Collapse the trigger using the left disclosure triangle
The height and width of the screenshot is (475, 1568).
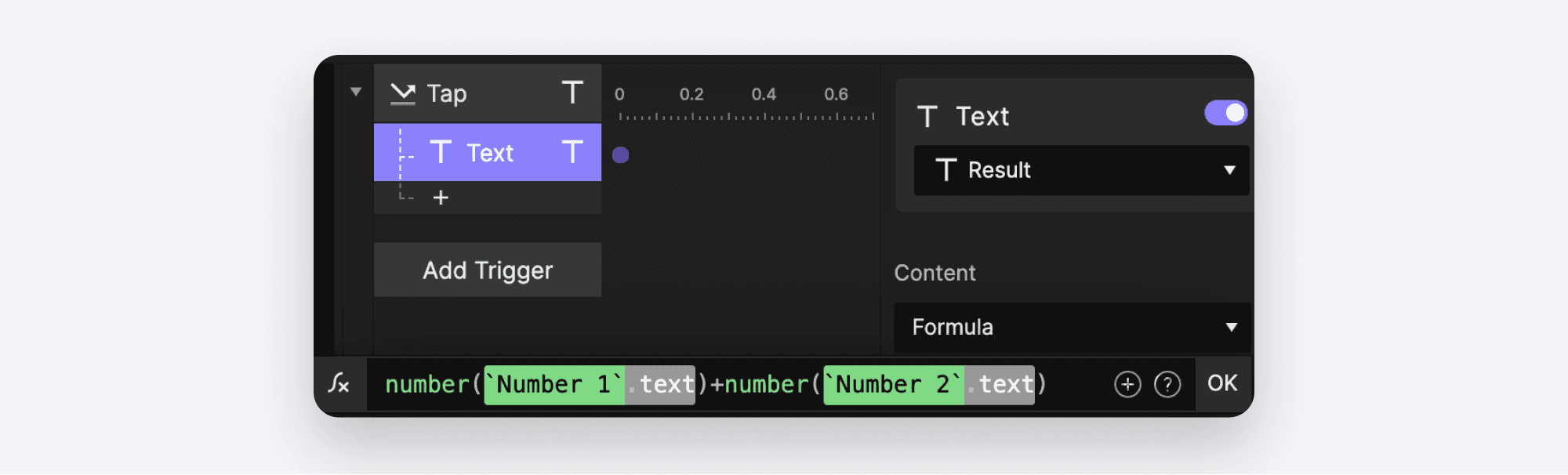(357, 92)
